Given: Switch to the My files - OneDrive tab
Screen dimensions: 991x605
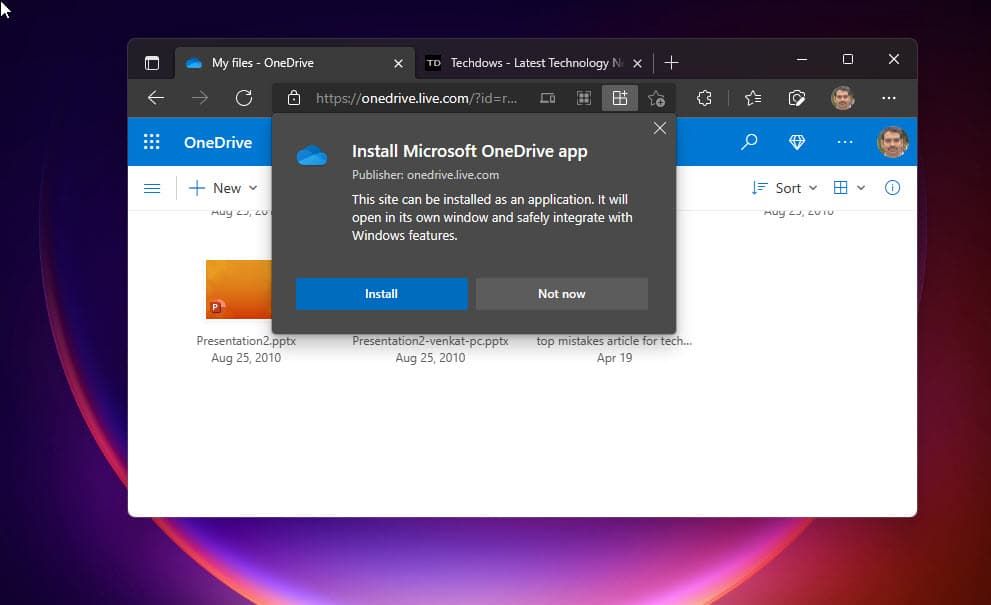Looking at the screenshot, I should pyautogui.click(x=295, y=63).
